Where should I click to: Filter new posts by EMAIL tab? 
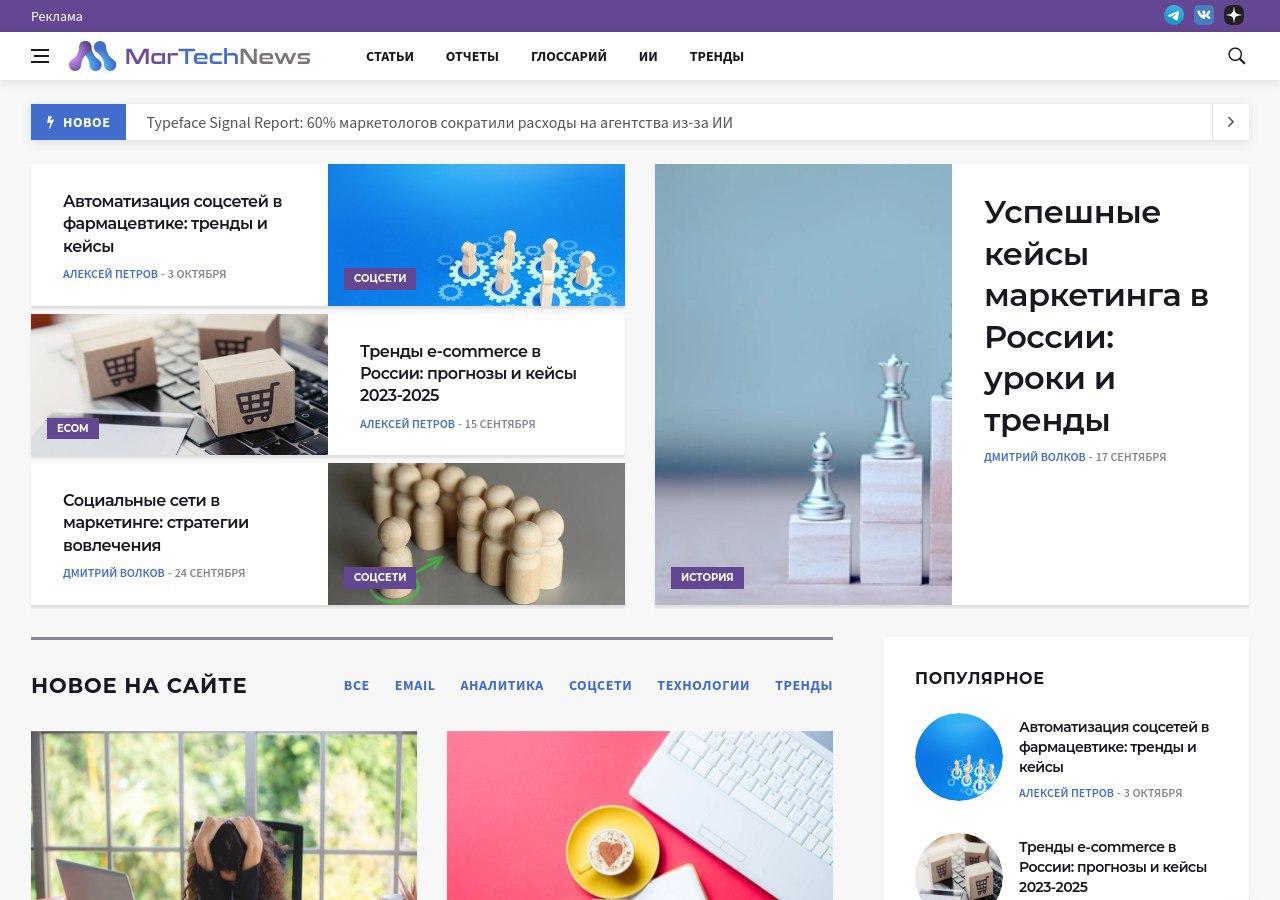pyautogui.click(x=414, y=686)
